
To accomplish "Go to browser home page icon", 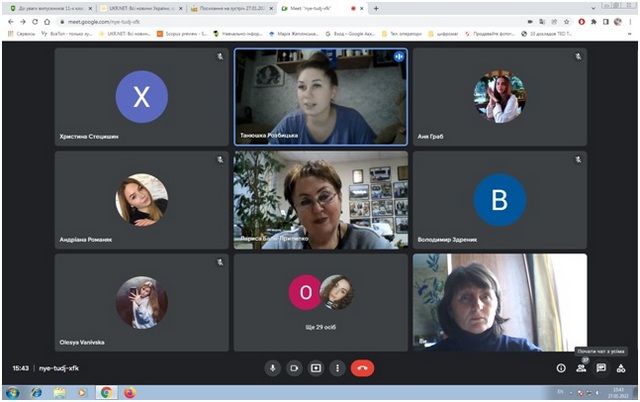I will pos(47,22).
